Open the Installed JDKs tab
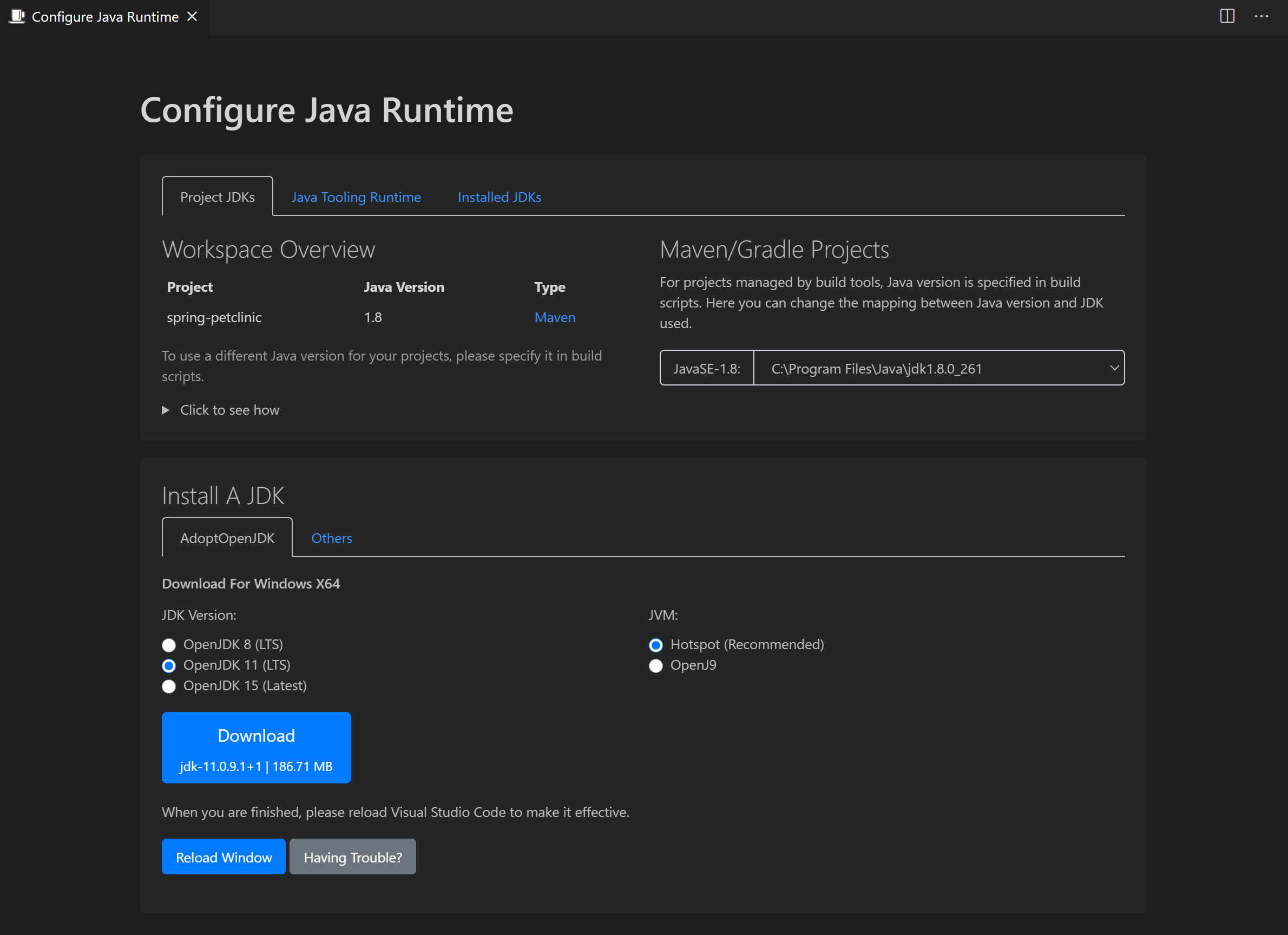This screenshot has height=935, width=1288. click(x=499, y=197)
